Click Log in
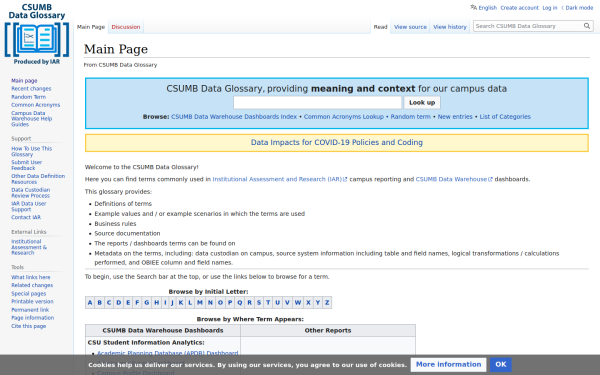 549,8
